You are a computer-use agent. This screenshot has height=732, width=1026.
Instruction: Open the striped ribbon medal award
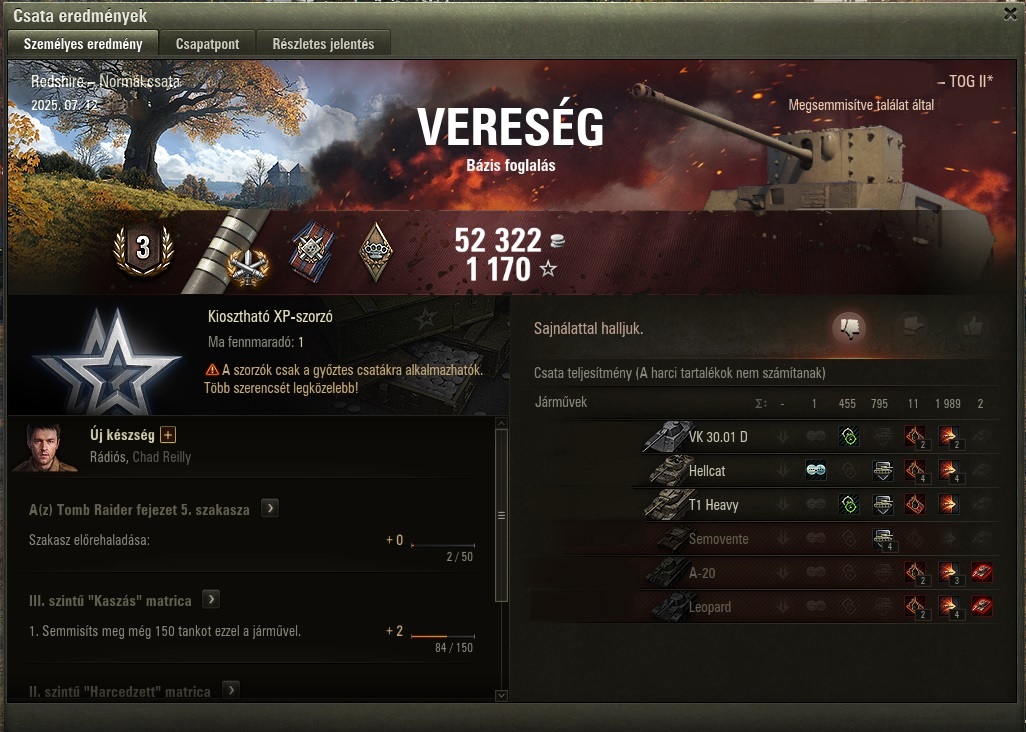(312, 253)
